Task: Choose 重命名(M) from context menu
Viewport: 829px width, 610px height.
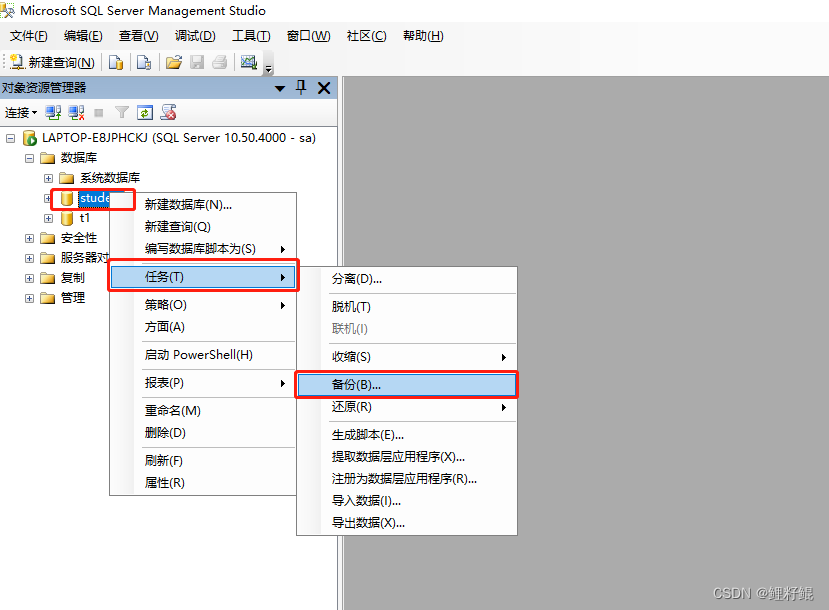Action: 203,411
